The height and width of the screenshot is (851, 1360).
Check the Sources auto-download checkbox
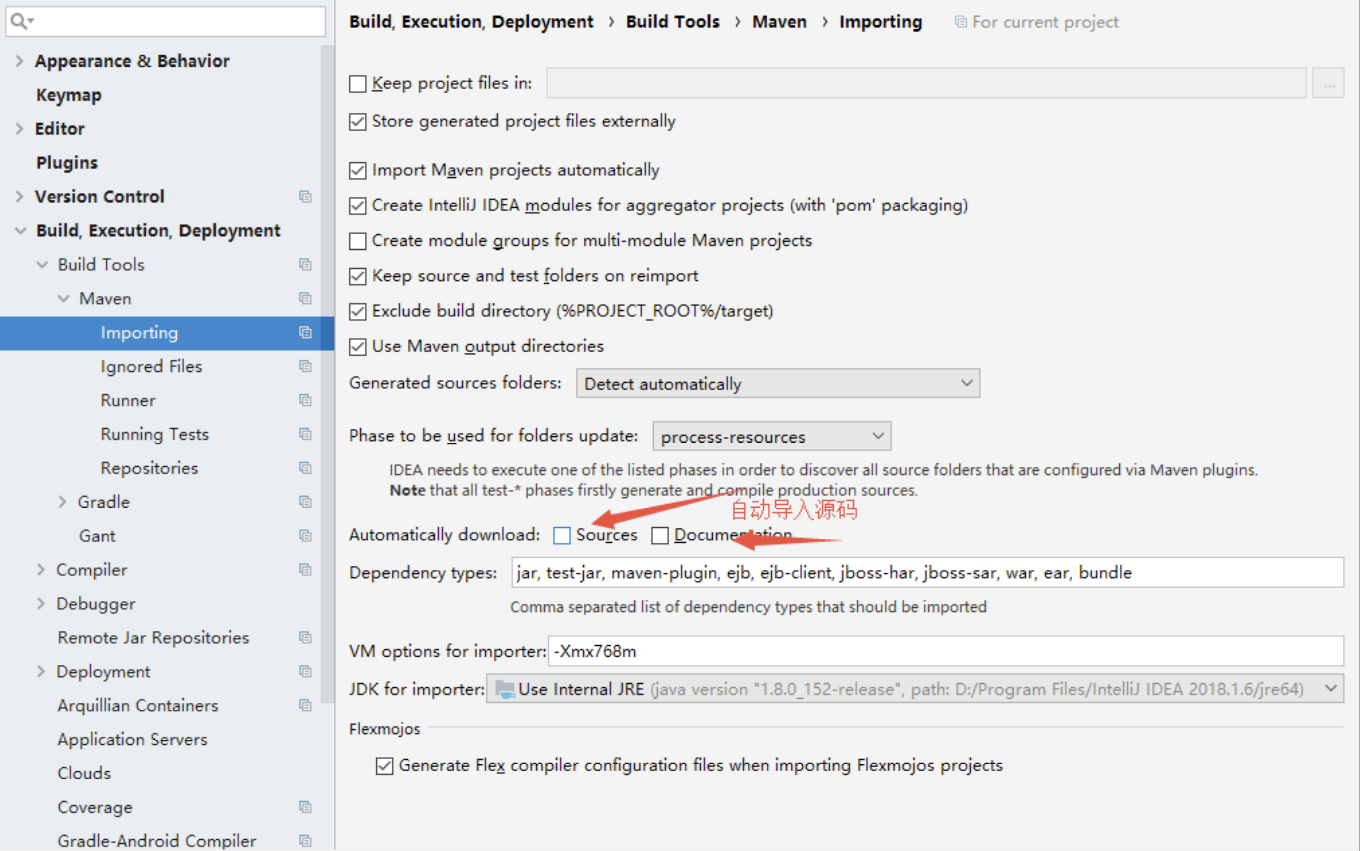[562, 536]
